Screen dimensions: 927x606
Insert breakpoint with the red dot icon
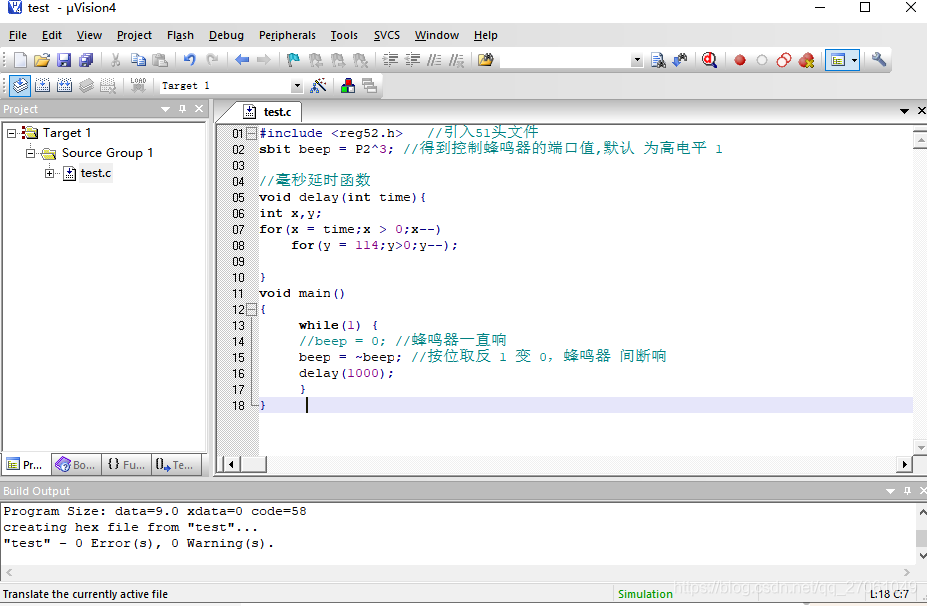[740, 60]
